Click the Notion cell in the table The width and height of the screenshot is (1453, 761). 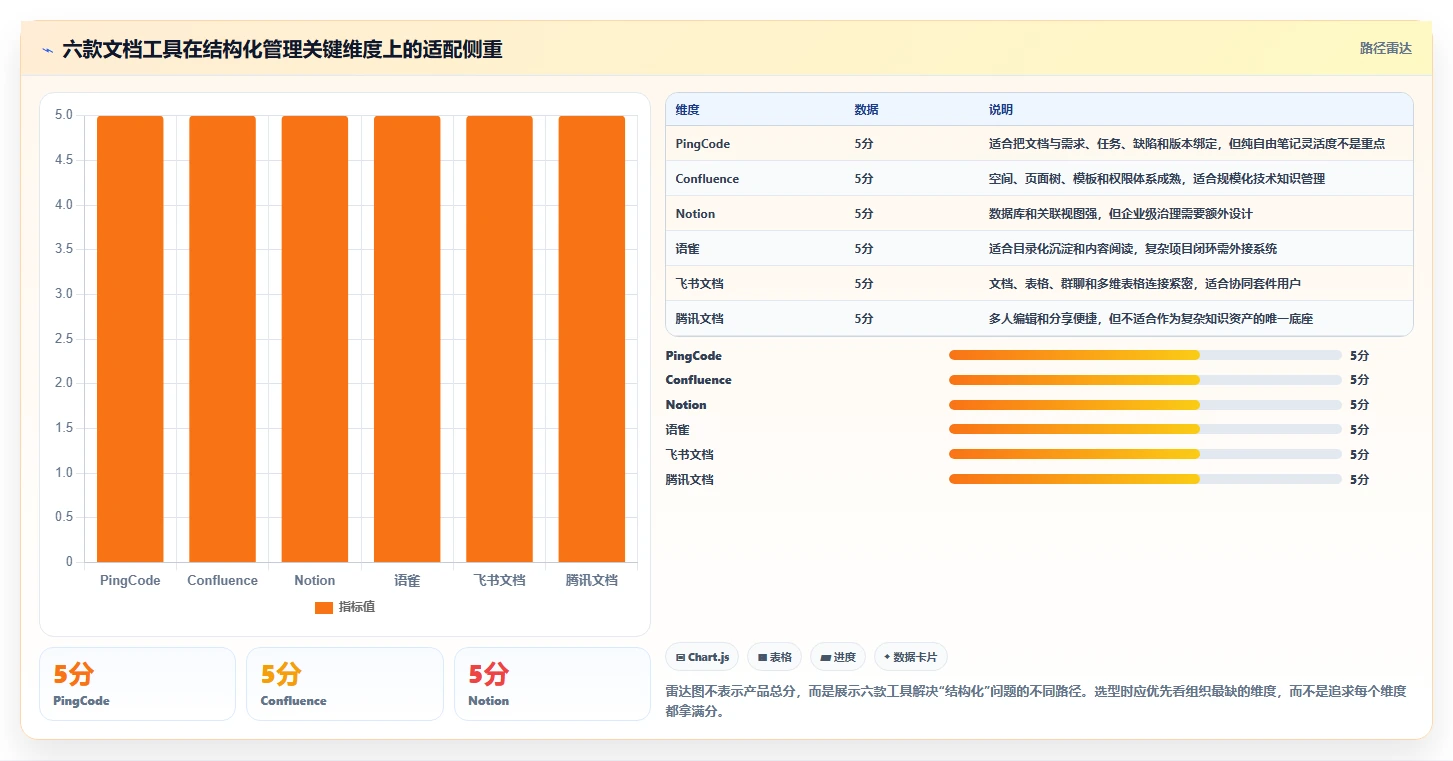695,214
